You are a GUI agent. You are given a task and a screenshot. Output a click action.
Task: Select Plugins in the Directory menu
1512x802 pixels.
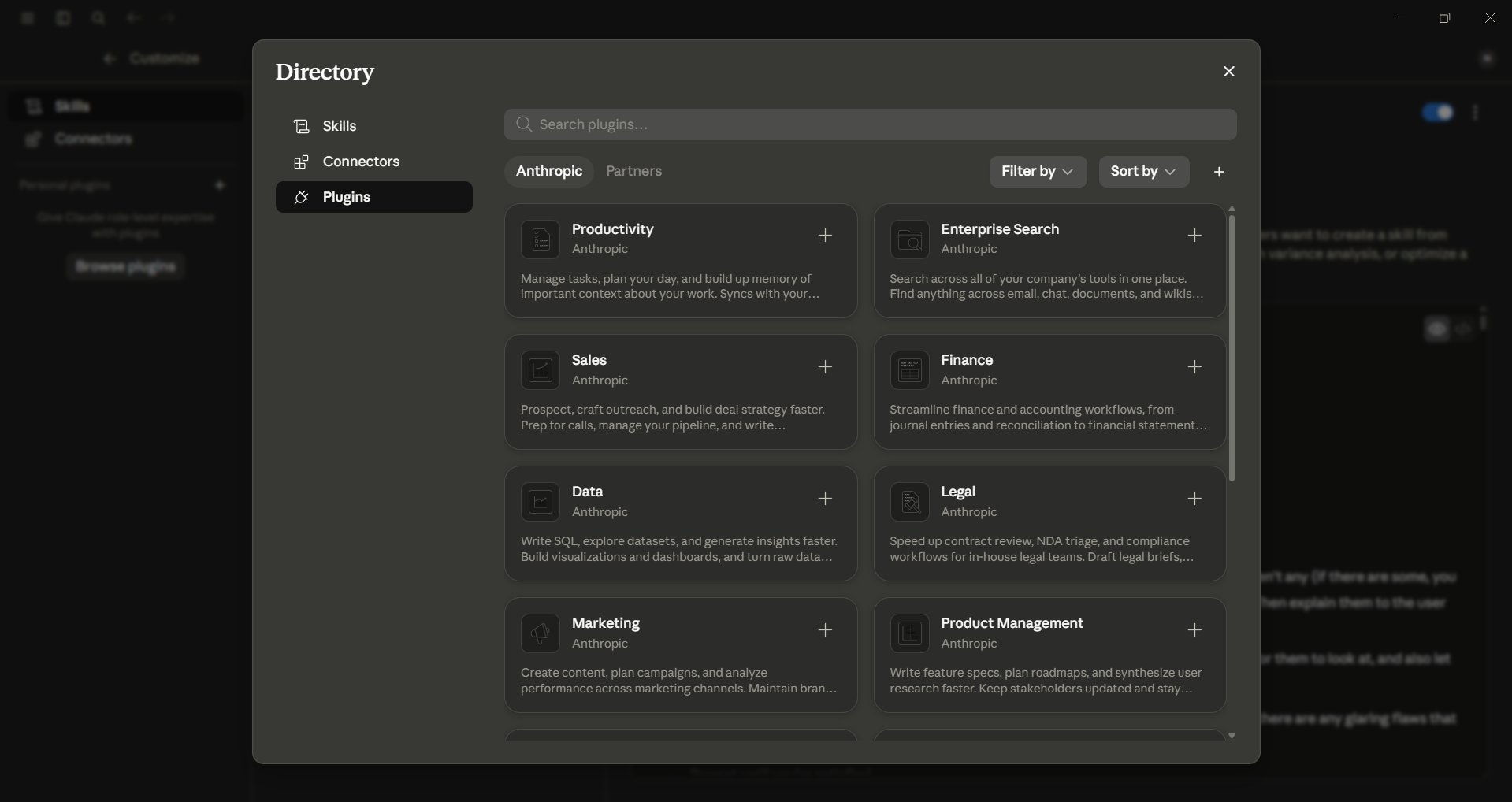374,197
